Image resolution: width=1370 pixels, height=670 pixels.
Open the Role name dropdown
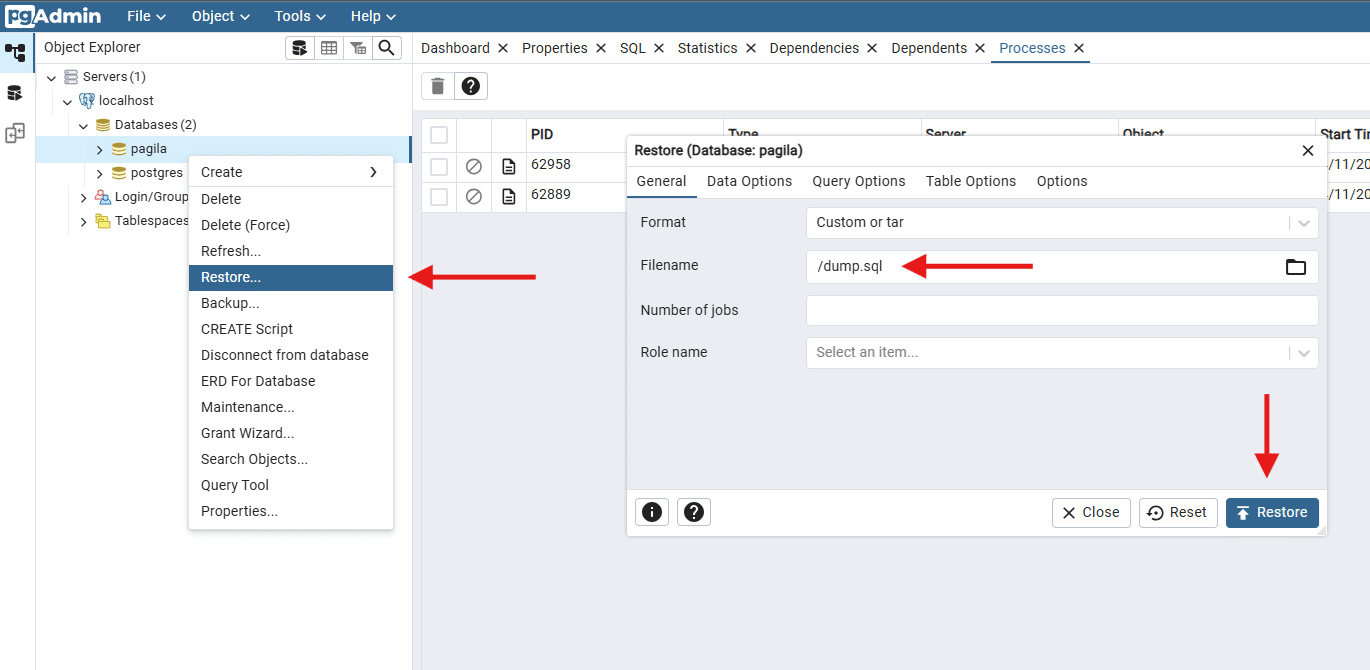tap(1303, 352)
